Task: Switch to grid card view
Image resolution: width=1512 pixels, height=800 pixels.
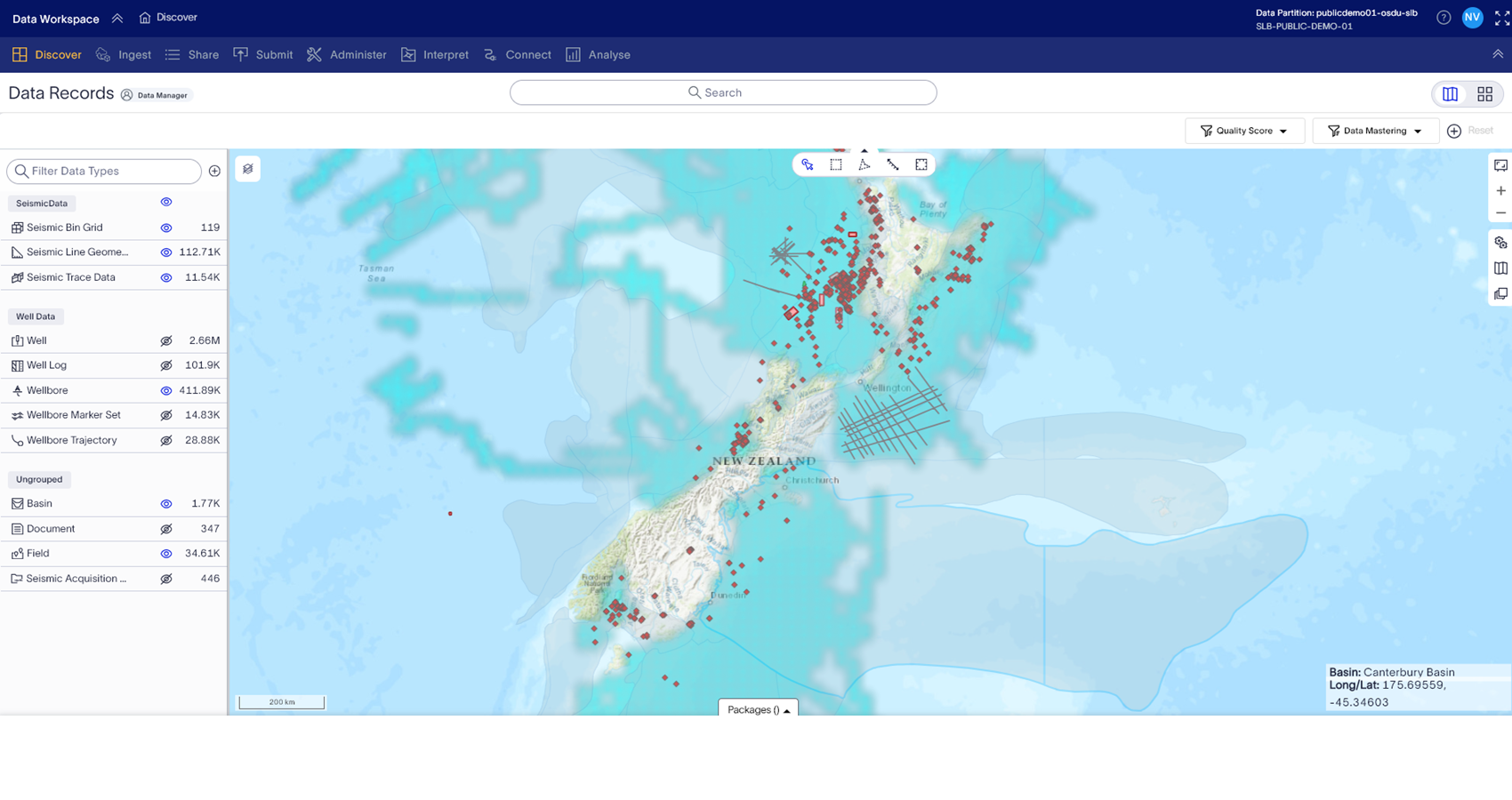Action: tap(1484, 94)
